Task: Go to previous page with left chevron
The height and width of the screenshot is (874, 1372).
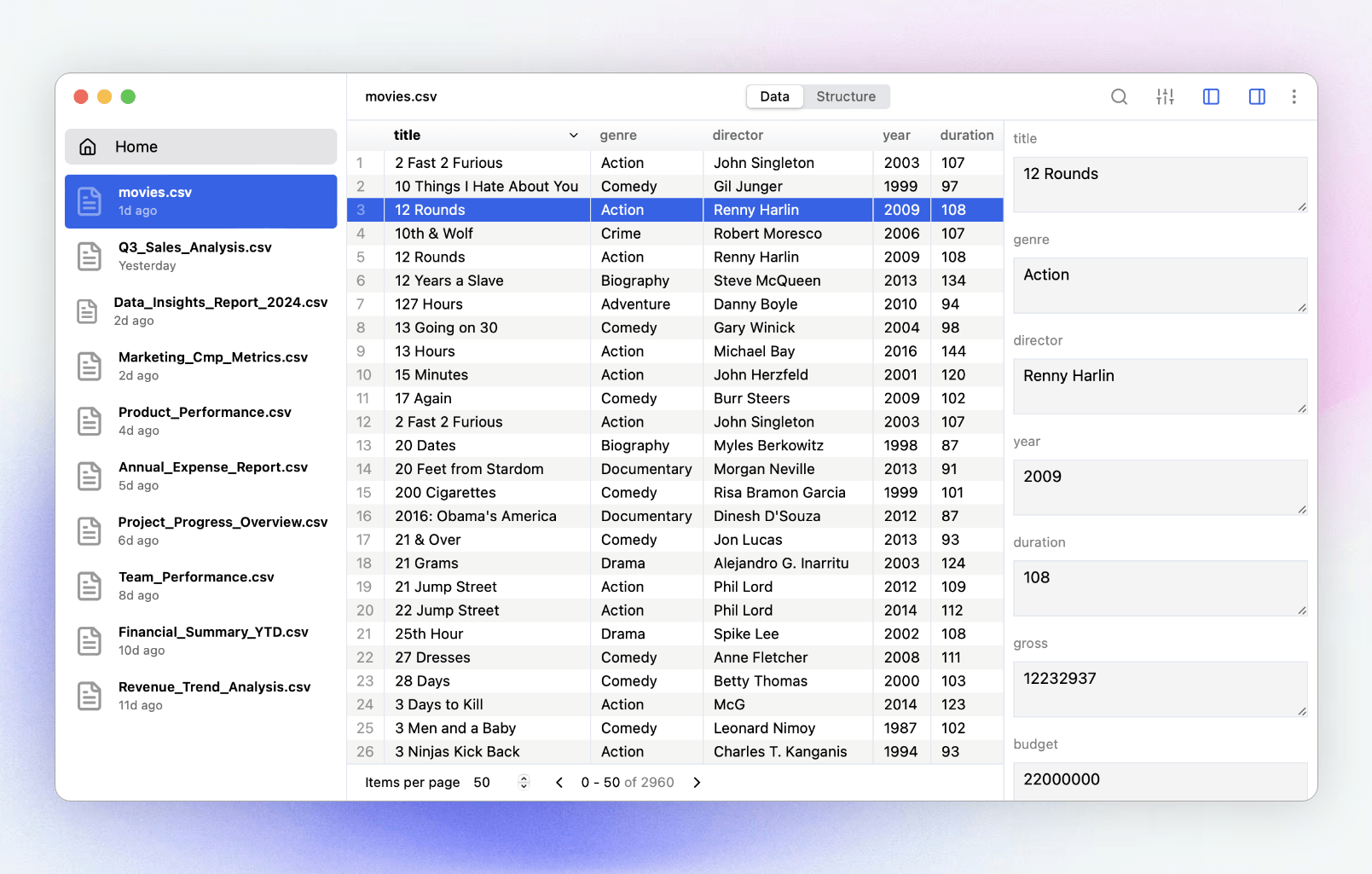Action: [x=559, y=783]
